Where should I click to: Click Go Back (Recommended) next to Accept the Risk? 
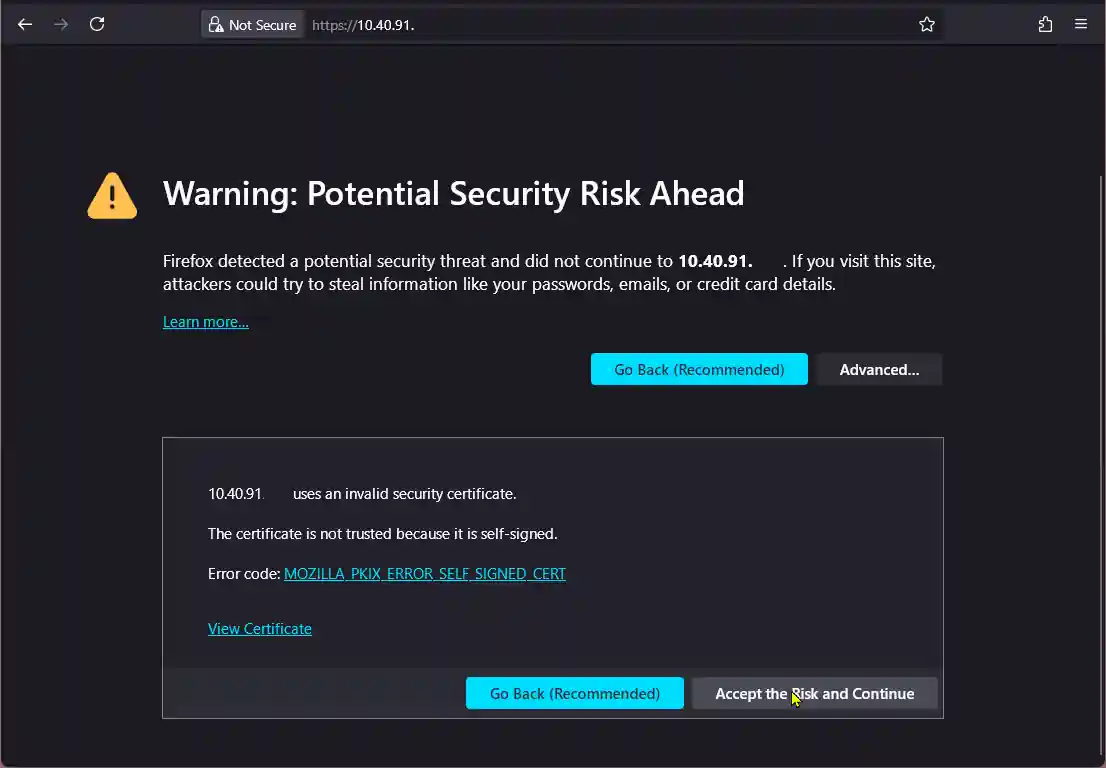[575, 693]
